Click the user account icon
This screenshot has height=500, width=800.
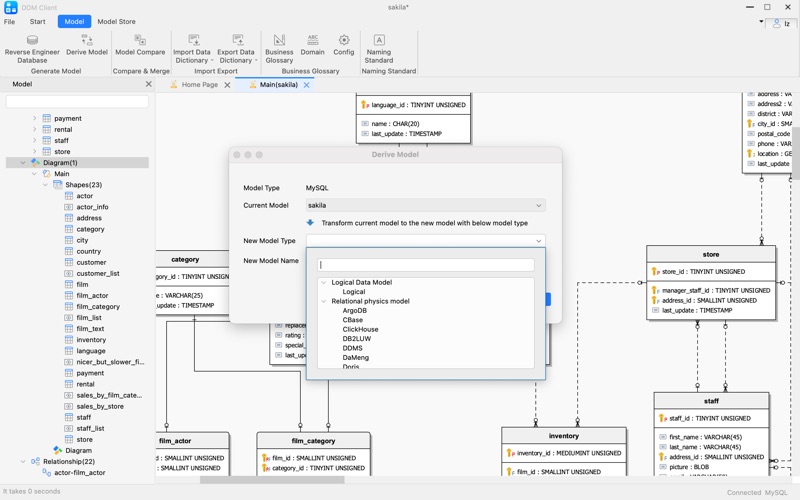point(777,23)
